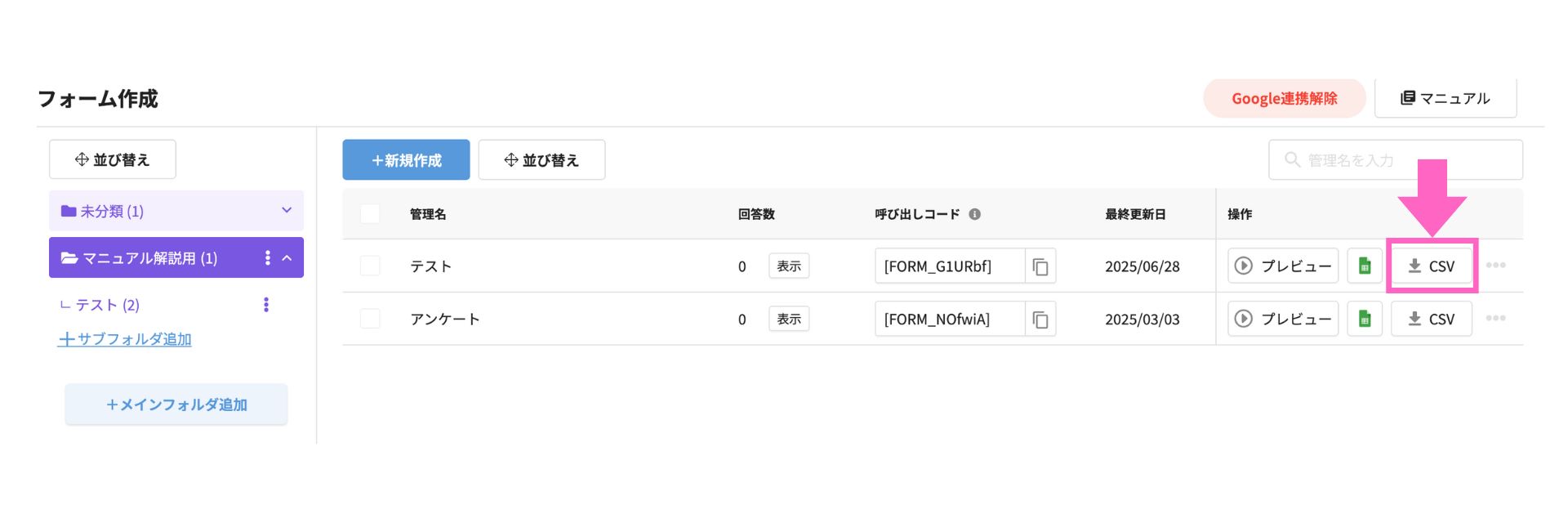Open more options for テスト row
Image resolution: width=1568 pixels, height=523 pixels.
[1495, 266]
